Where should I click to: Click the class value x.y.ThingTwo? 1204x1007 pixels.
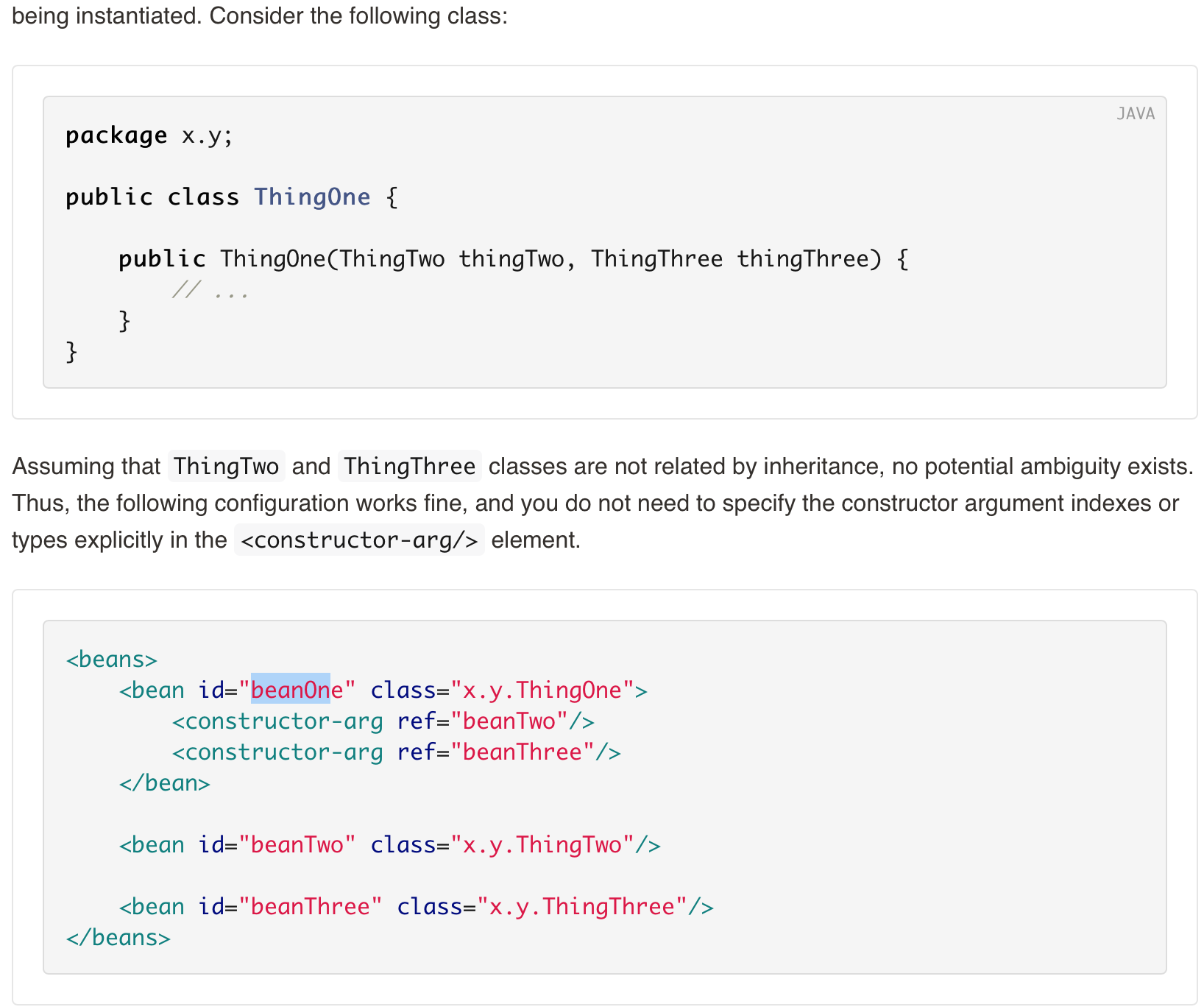(x=542, y=845)
